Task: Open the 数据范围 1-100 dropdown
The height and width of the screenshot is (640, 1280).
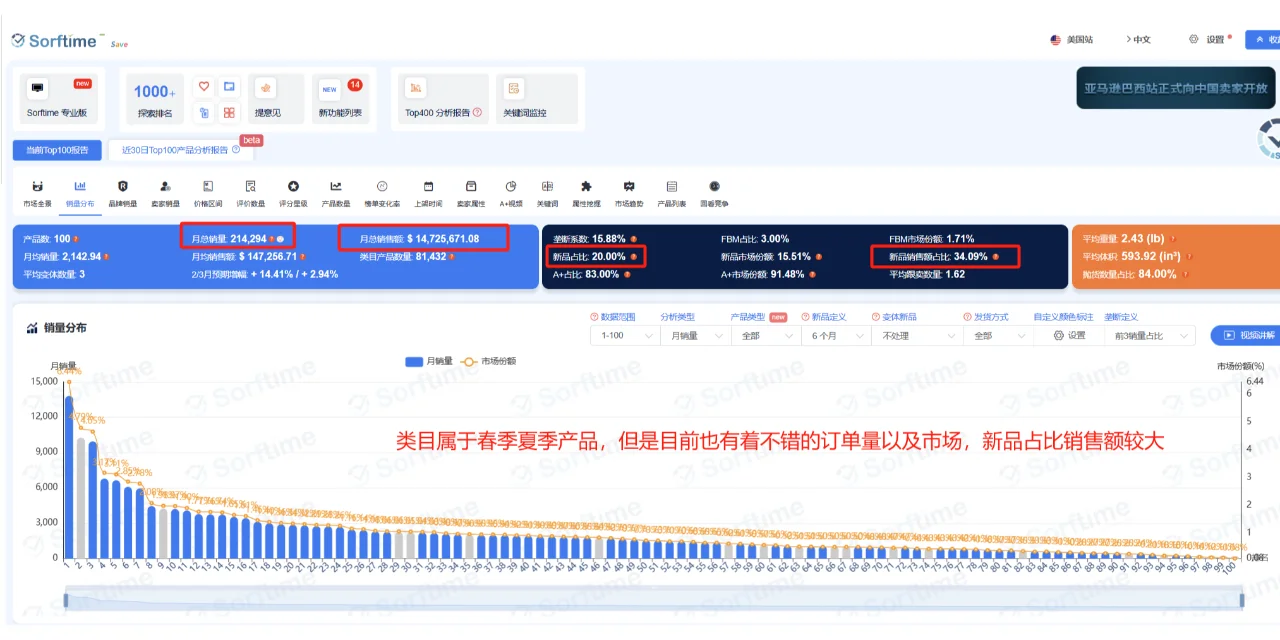Action: (624, 336)
